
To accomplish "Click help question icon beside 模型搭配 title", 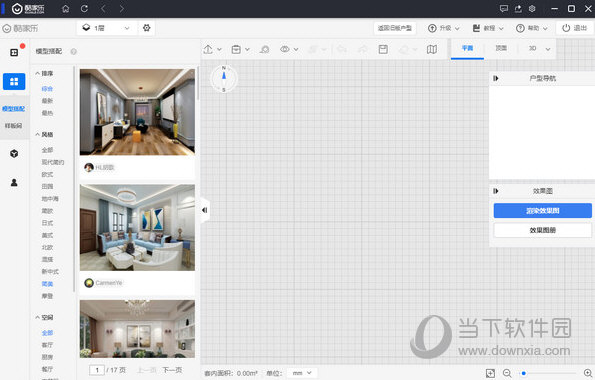I will tap(74, 51).
